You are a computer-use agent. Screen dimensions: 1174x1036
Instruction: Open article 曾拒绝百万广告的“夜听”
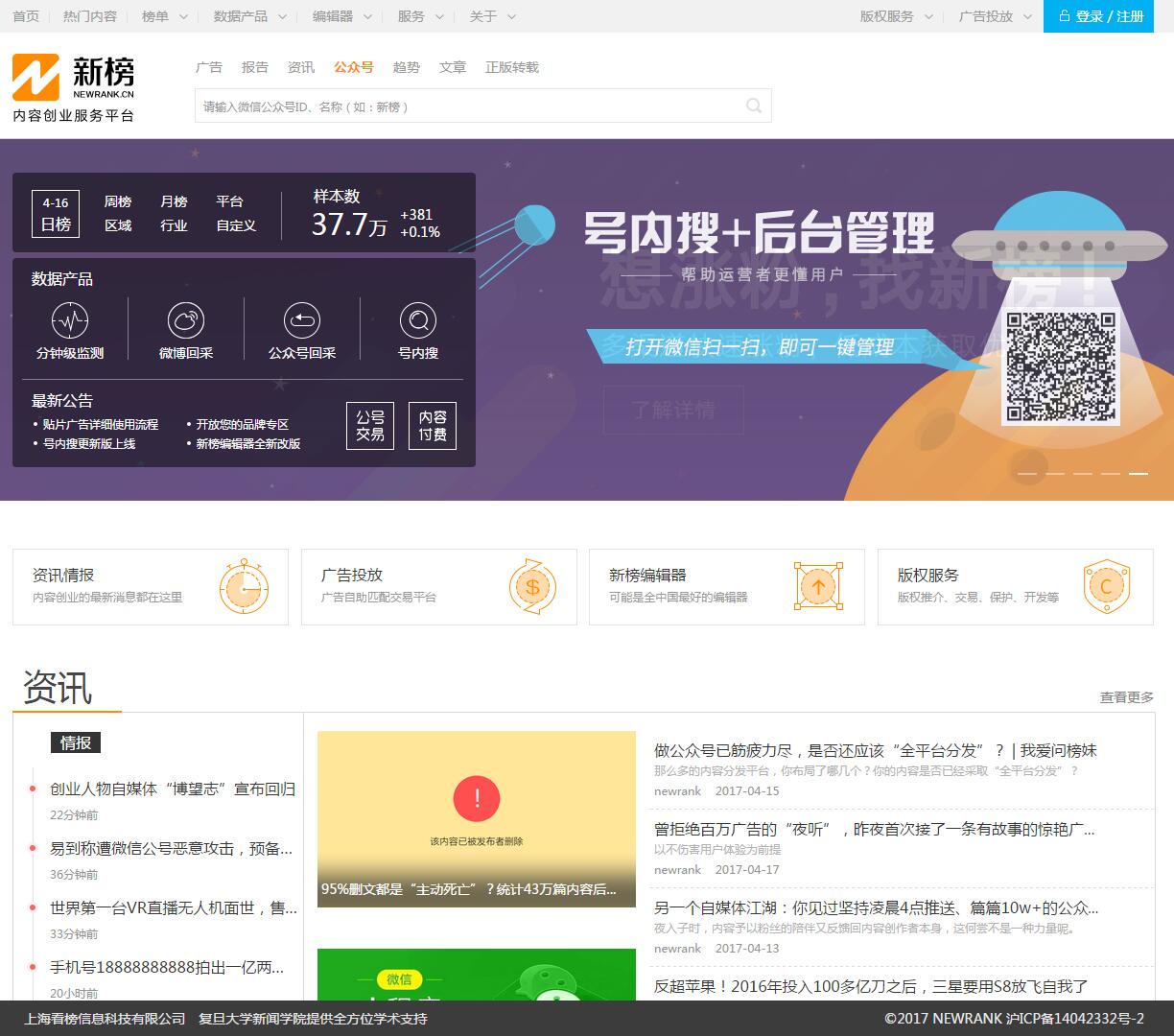click(875, 829)
